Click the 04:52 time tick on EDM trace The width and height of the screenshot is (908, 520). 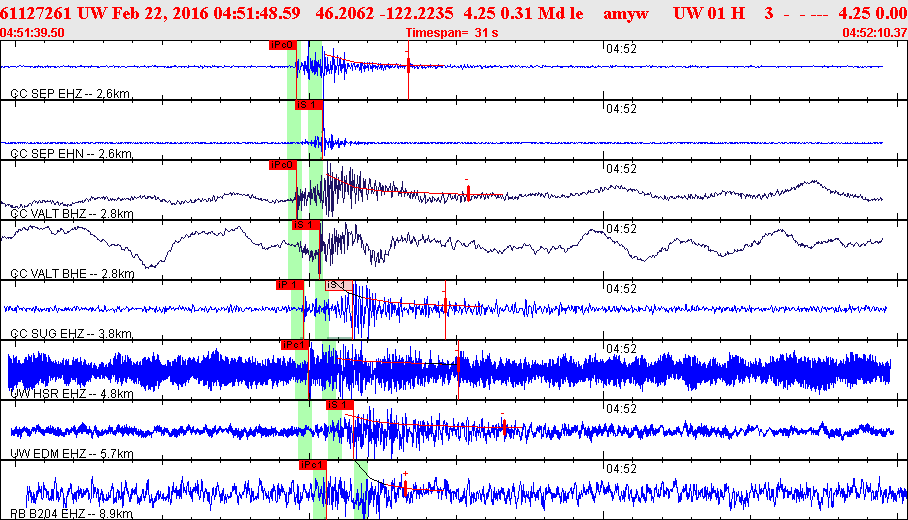click(623, 408)
